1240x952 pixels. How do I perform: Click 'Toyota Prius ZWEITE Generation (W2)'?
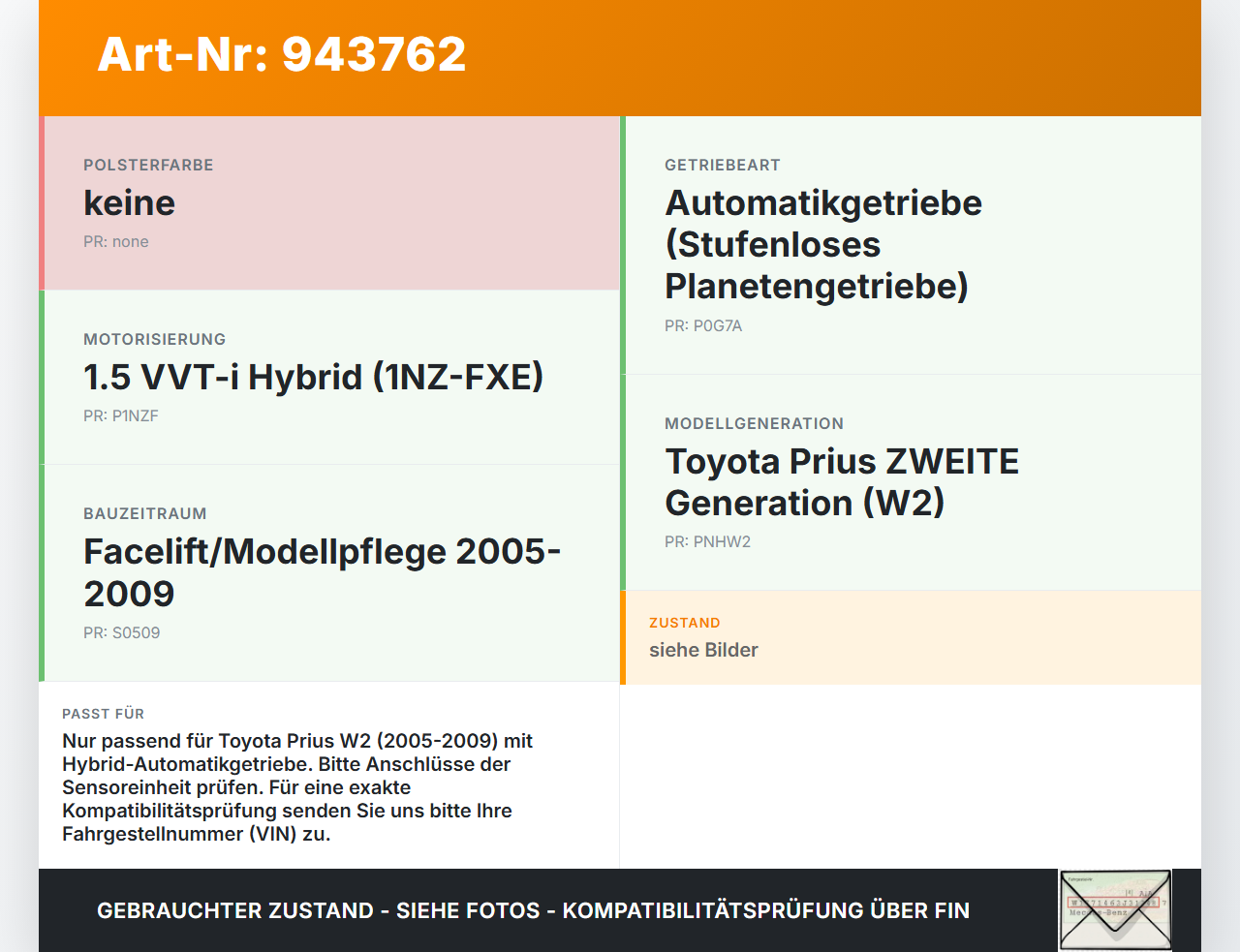[x=842, y=482]
